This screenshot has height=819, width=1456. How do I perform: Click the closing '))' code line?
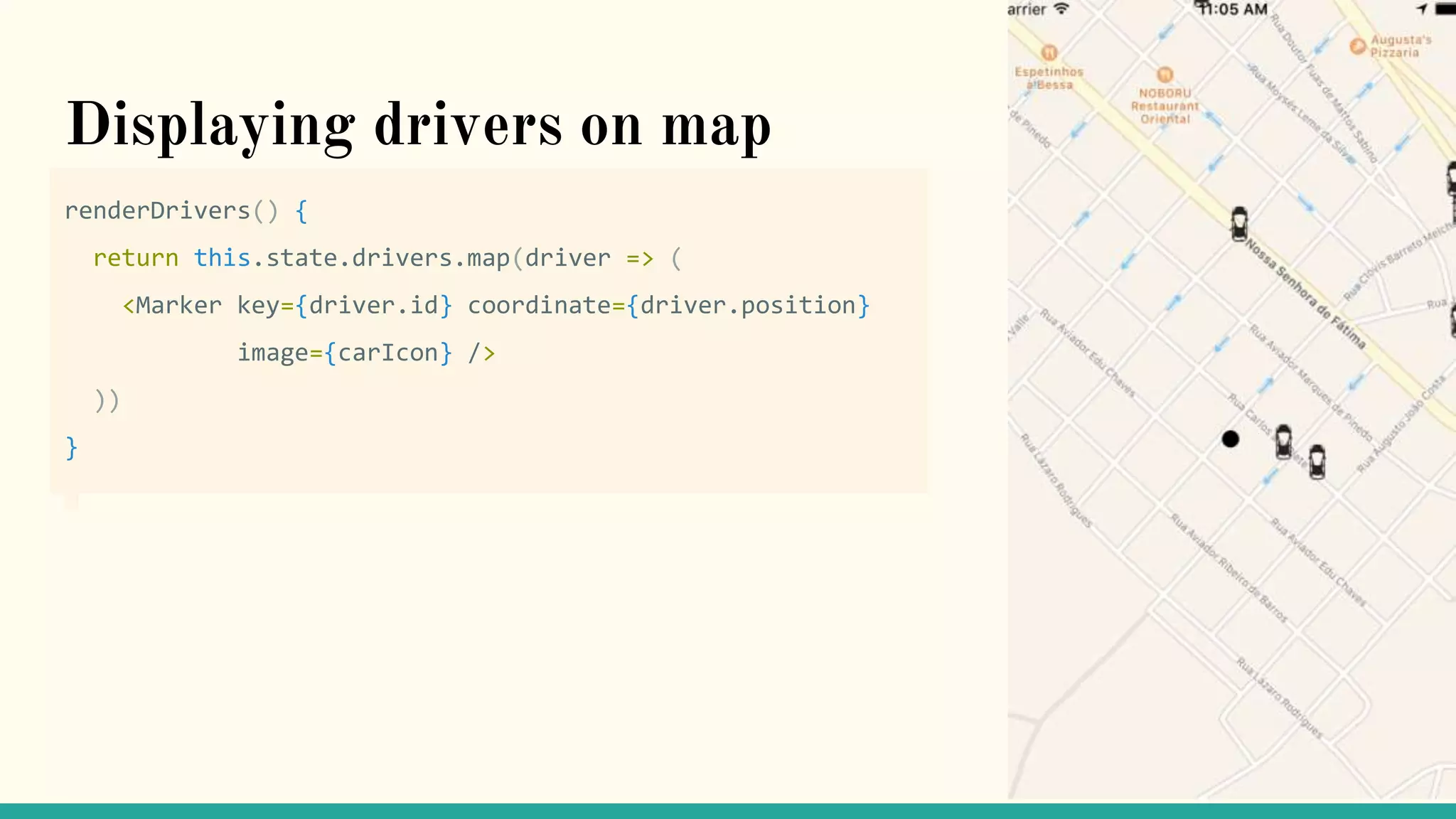[107, 400]
